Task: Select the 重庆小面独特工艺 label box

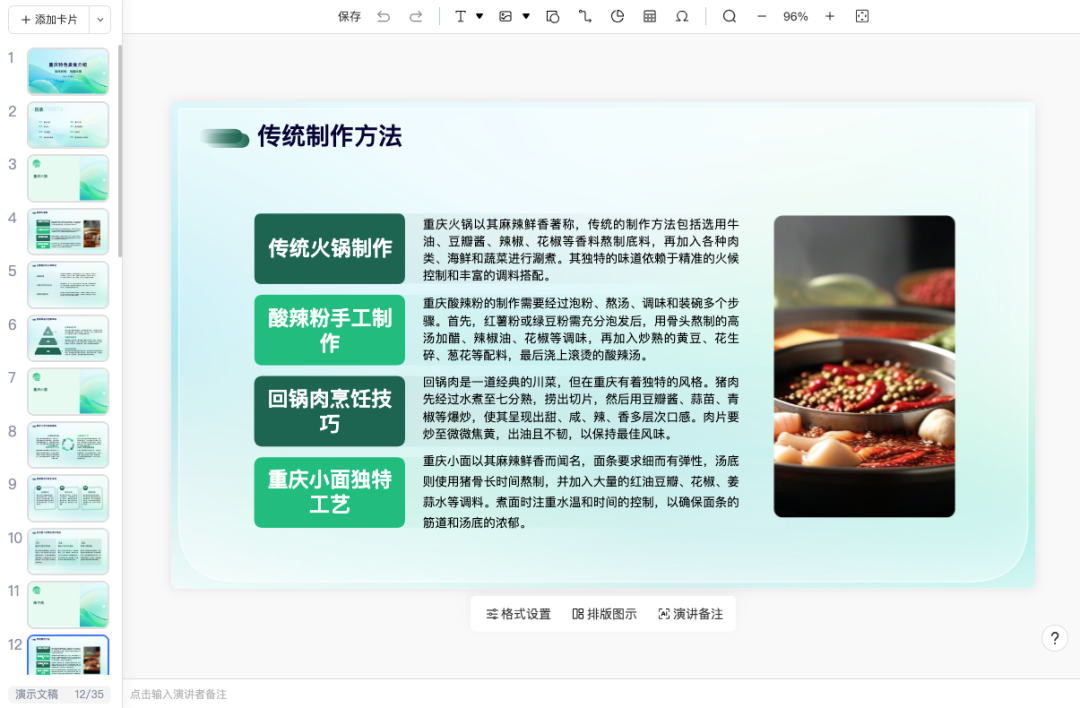Action: pyautogui.click(x=330, y=492)
